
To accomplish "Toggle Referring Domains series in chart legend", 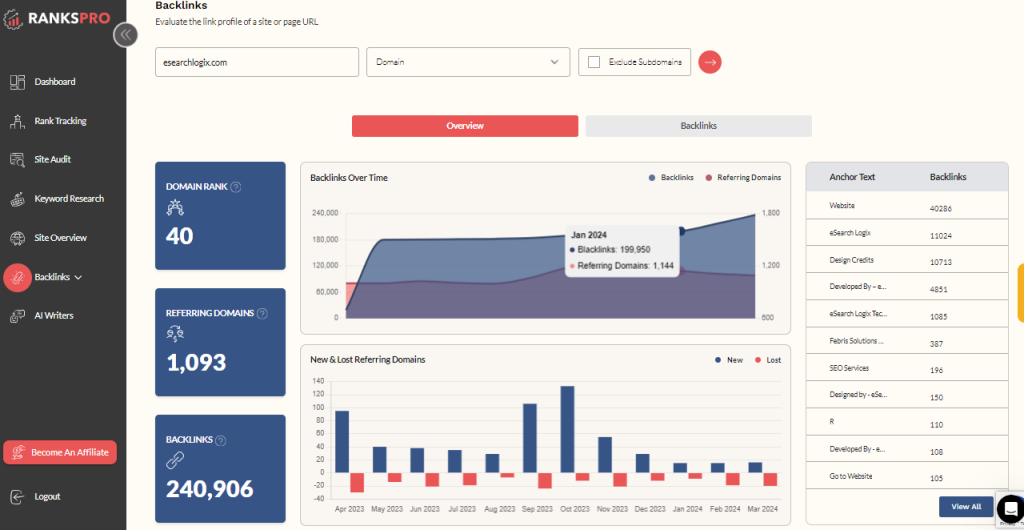I will click(x=743, y=178).
